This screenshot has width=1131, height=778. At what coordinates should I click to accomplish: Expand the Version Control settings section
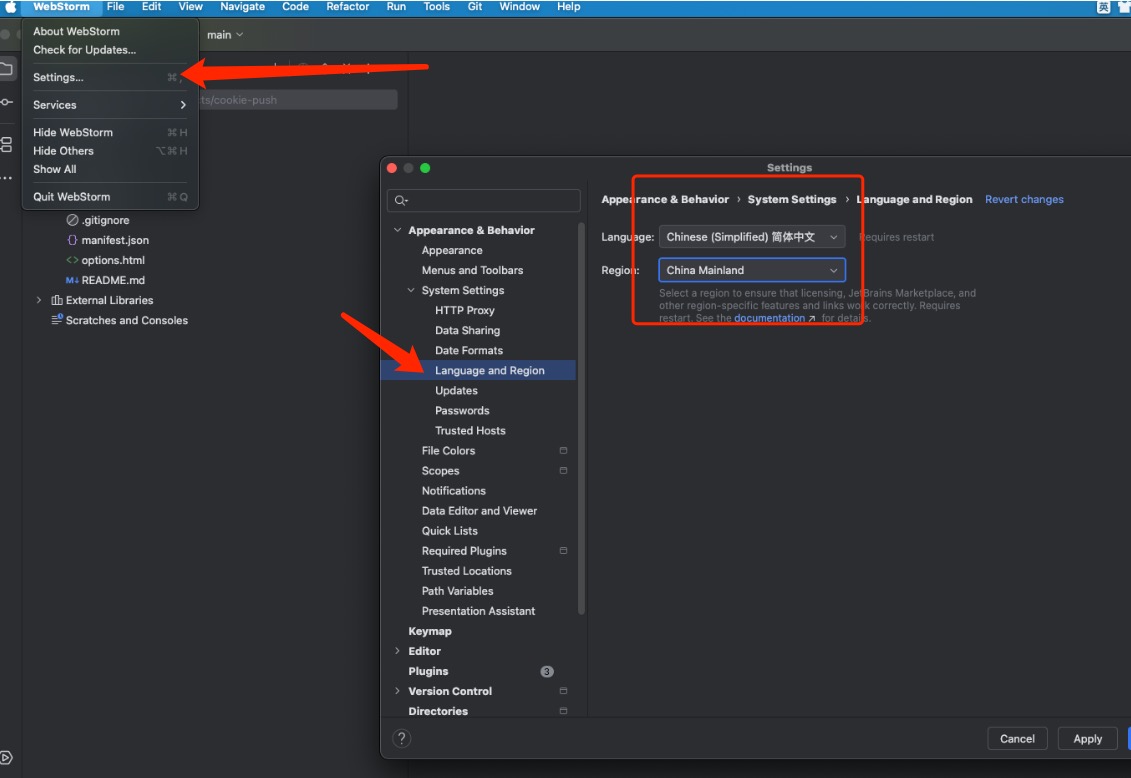pyautogui.click(x=397, y=691)
